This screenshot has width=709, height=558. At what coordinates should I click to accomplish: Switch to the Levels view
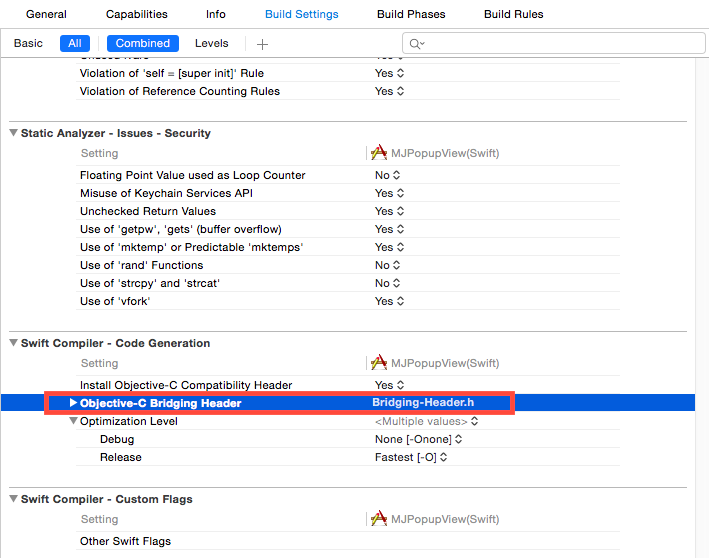[x=212, y=43]
